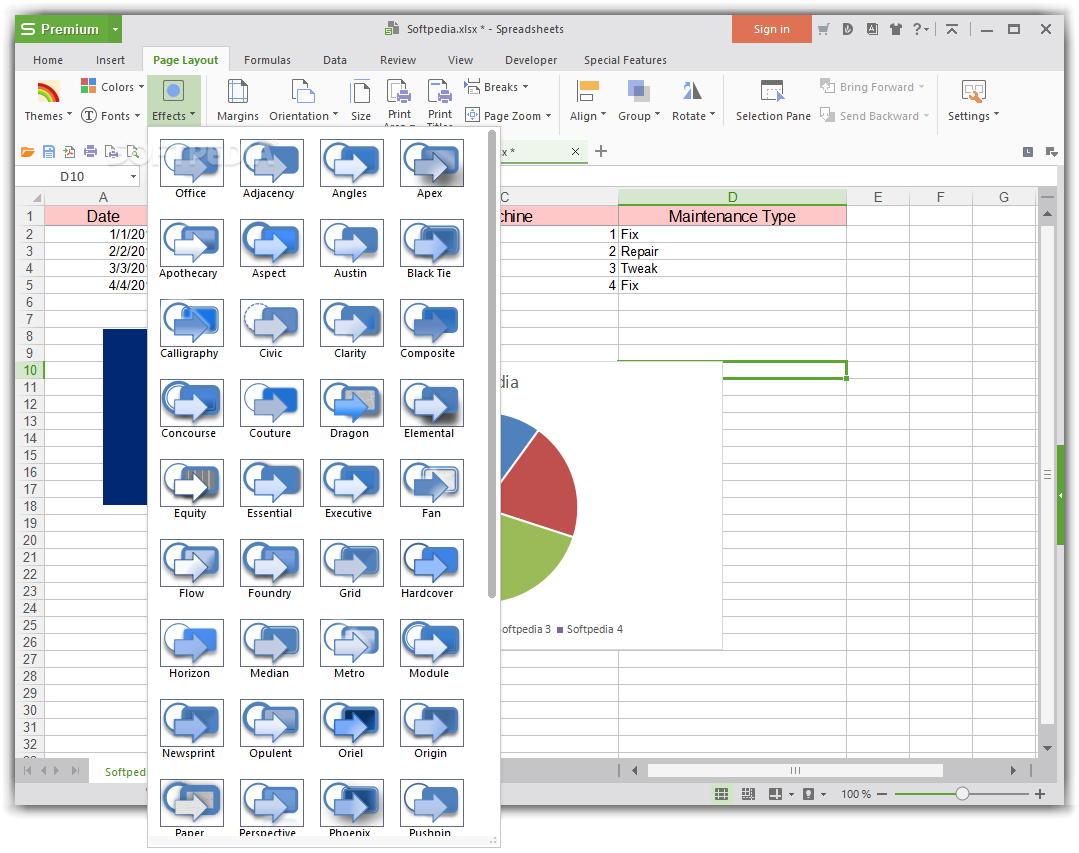Click the shirt skin icon

coord(895,29)
